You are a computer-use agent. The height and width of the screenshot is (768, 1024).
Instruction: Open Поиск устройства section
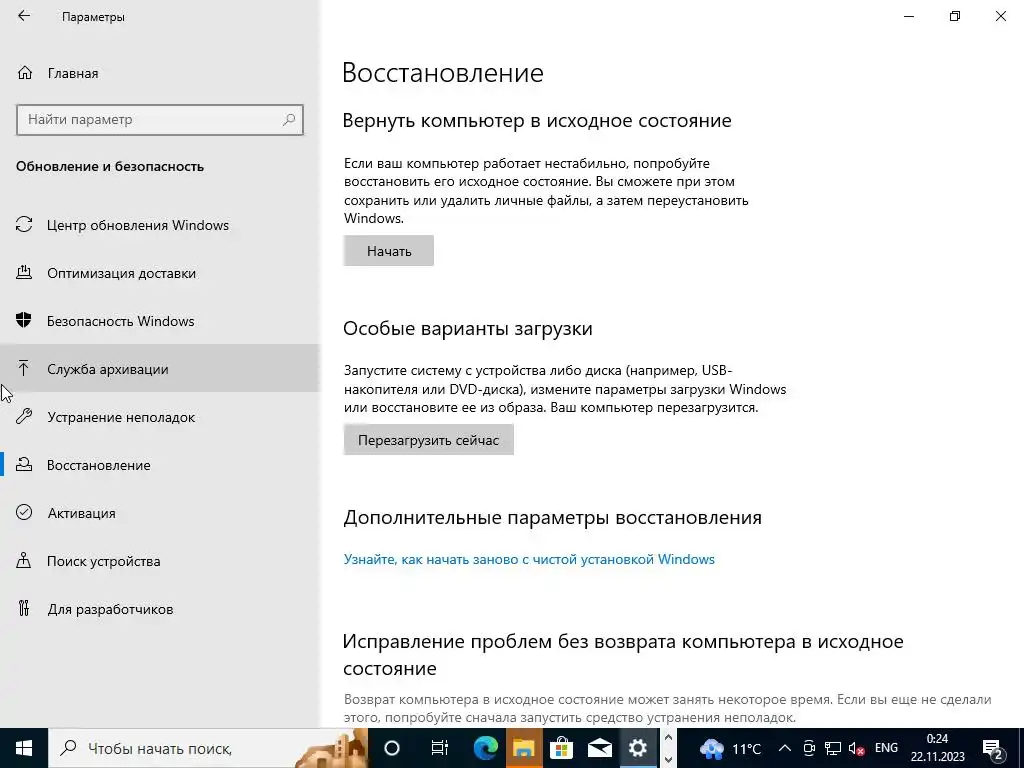pos(160,561)
